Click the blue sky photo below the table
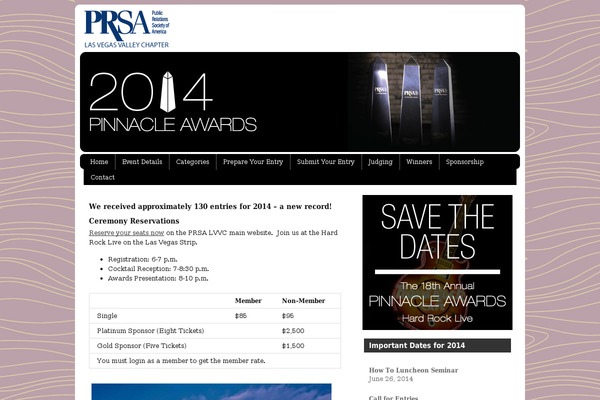 pyautogui.click(x=211, y=392)
